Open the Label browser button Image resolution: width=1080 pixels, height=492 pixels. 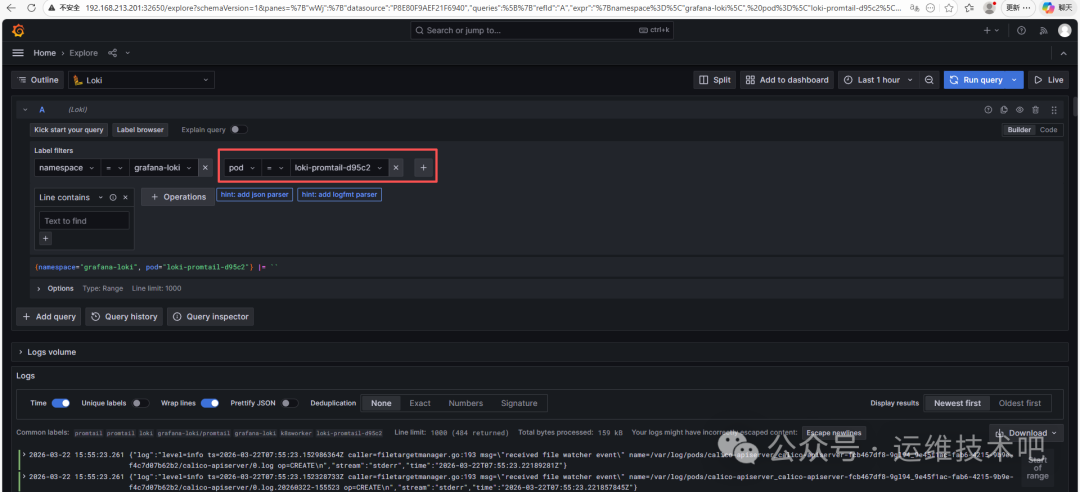point(141,130)
